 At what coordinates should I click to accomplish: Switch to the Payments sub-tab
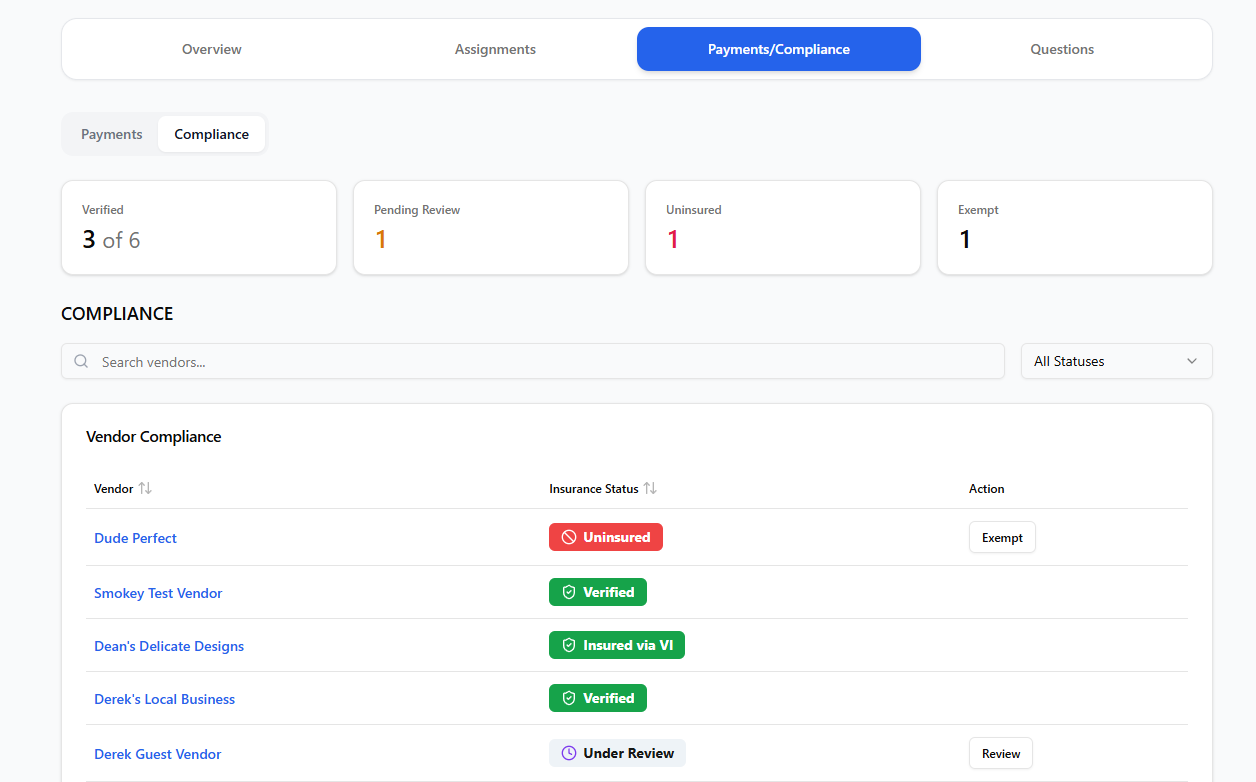click(x=112, y=134)
